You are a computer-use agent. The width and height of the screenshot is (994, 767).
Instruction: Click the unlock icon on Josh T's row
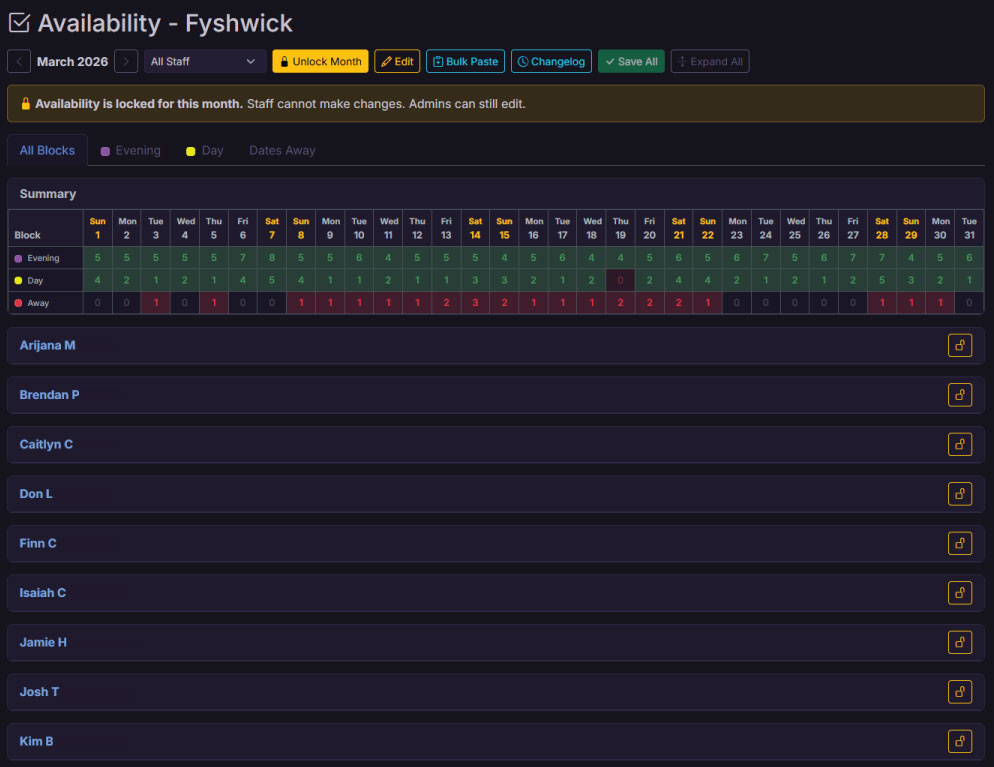click(959, 691)
